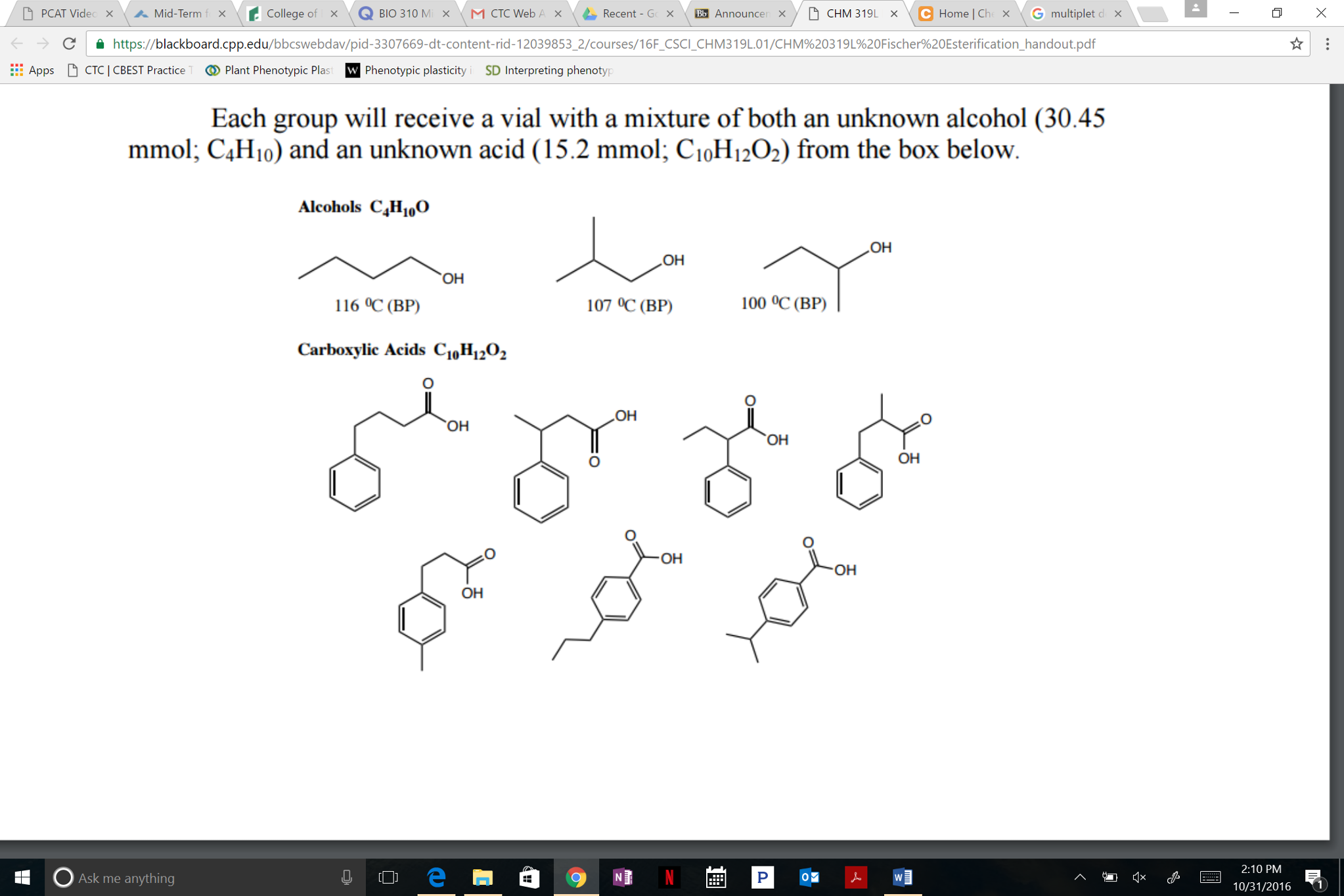Launch Microsoft Word from the taskbar
Viewport: 1344px width, 896px height.
pos(902,877)
